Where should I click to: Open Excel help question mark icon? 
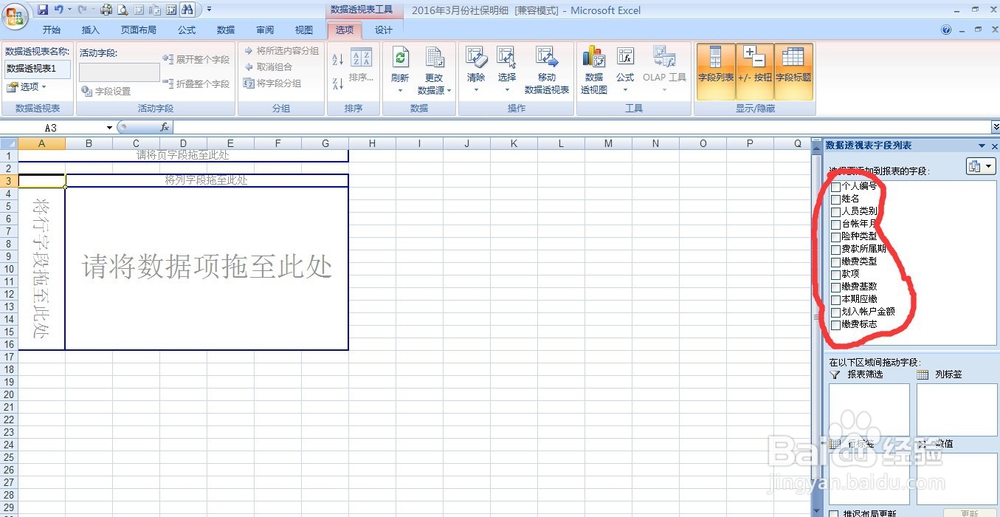point(946,30)
